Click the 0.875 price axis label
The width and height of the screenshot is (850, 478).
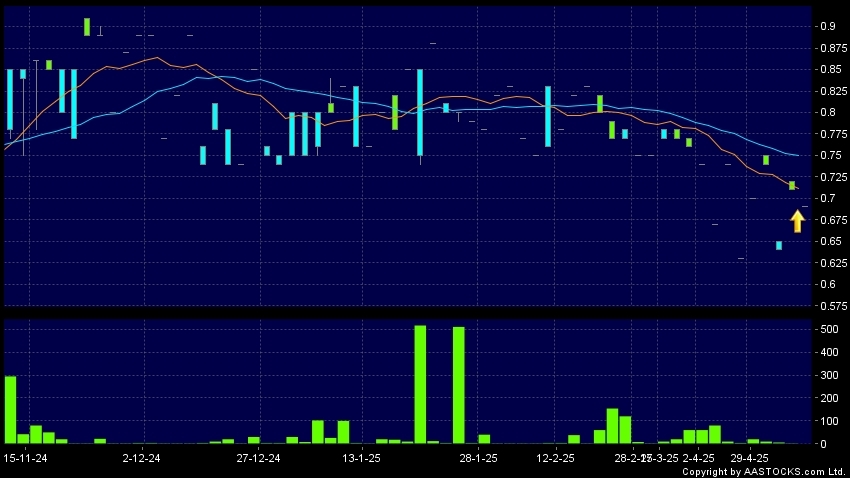[x=834, y=48]
